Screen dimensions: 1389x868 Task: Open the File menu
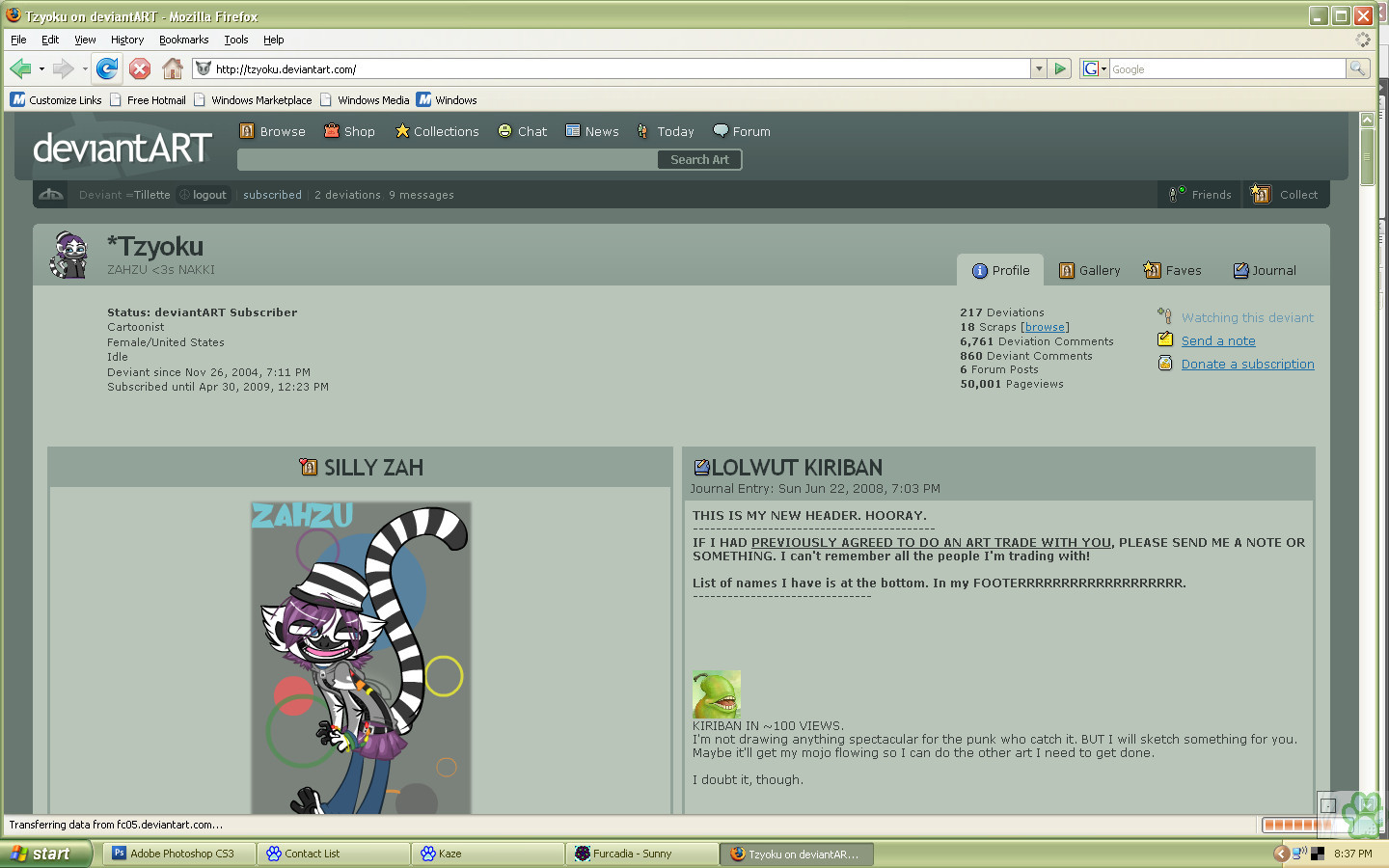[18, 40]
